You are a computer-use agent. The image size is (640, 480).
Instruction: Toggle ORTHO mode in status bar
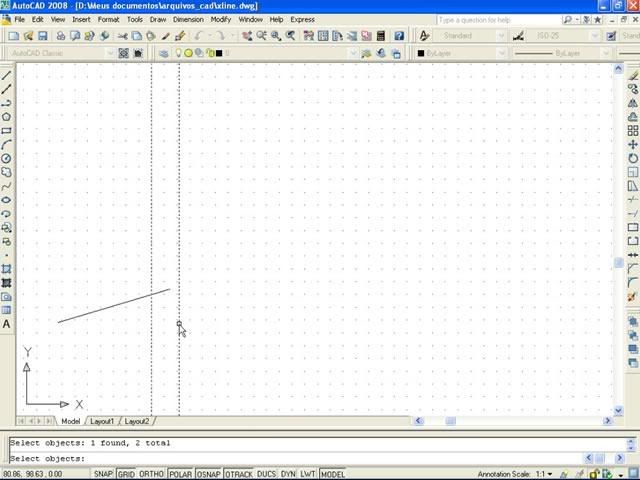coord(151,474)
